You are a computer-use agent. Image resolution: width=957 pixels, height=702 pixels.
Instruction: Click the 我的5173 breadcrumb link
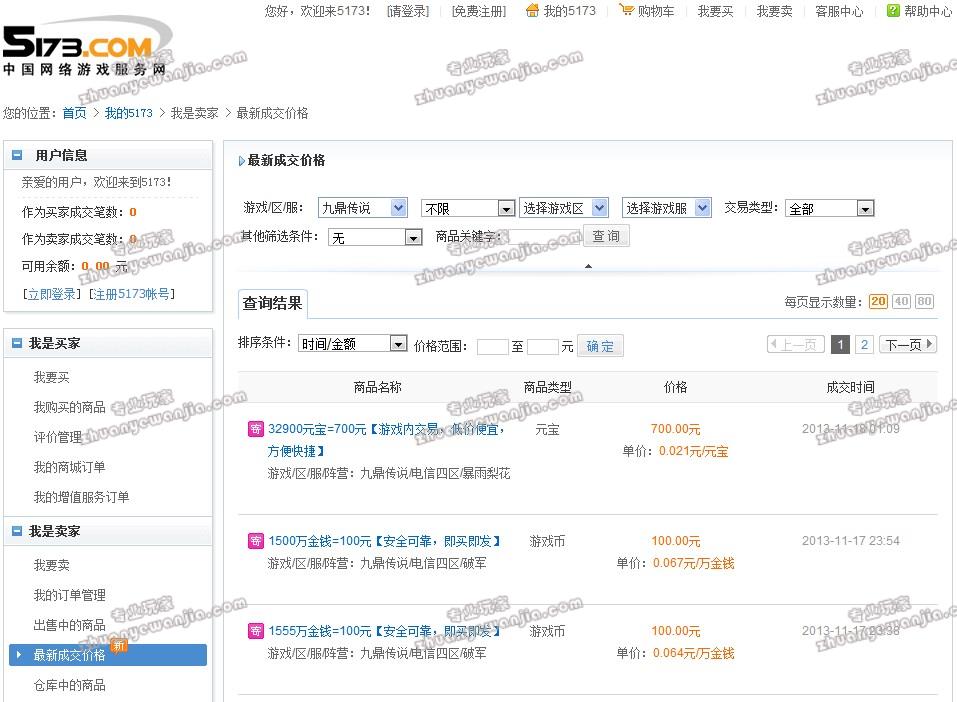(129, 113)
